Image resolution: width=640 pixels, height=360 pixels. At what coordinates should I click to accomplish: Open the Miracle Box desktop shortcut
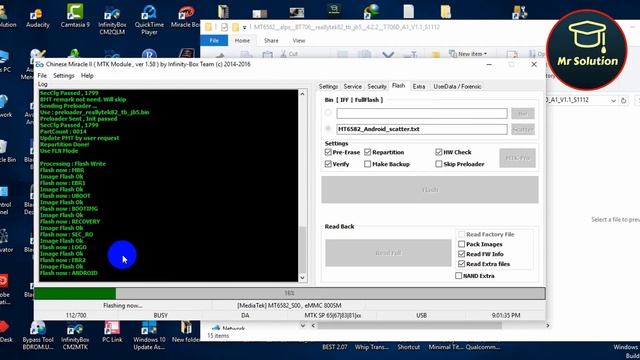tap(185, 17)
